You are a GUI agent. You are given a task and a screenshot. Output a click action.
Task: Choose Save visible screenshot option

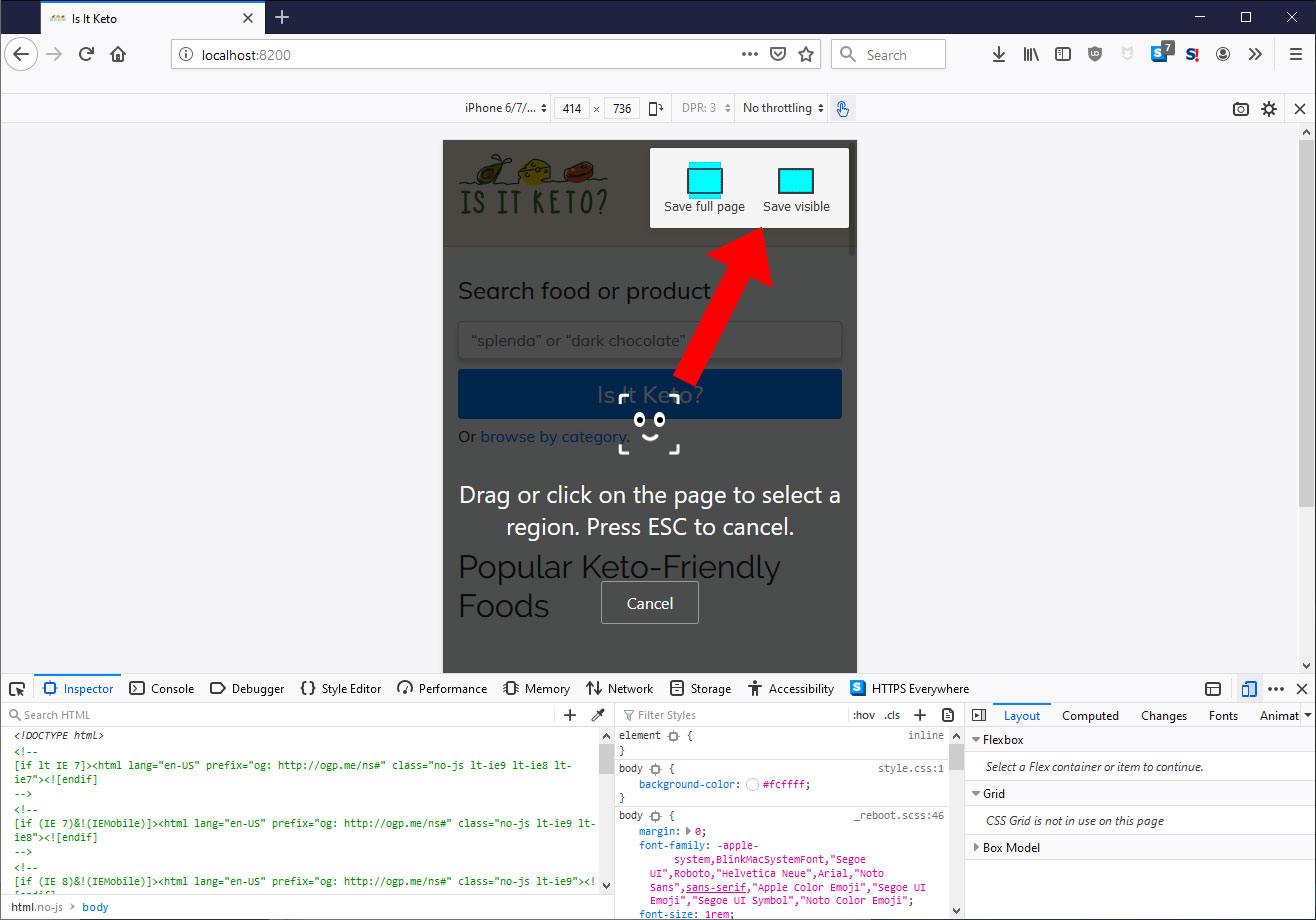point(796,189)
